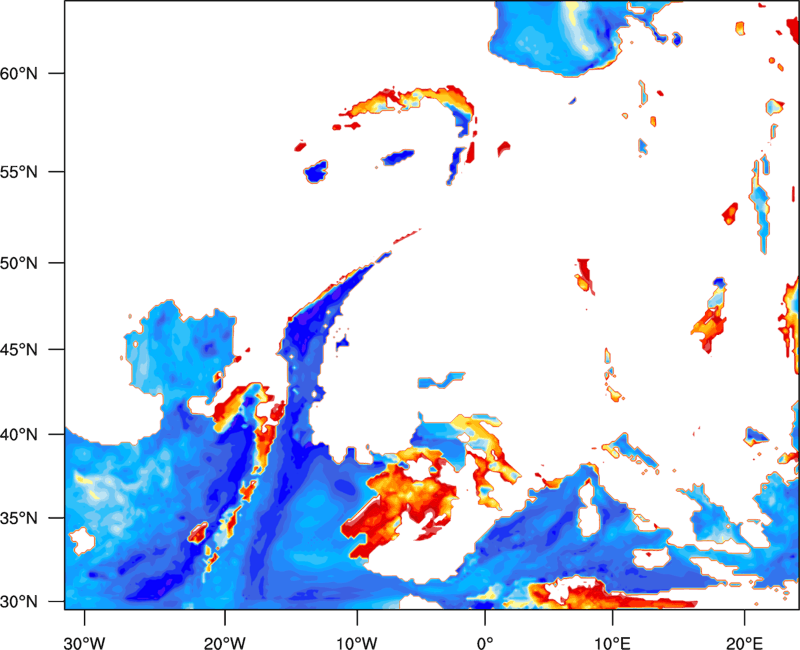Click the 40°N latitude label
Image resolution: width=800 pixels, height=650 pixels.
(x=19, y=435)
